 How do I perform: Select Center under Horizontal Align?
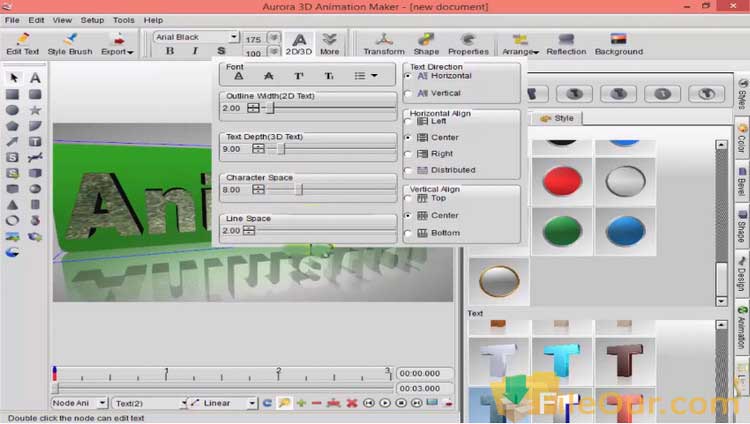point(408,138)
